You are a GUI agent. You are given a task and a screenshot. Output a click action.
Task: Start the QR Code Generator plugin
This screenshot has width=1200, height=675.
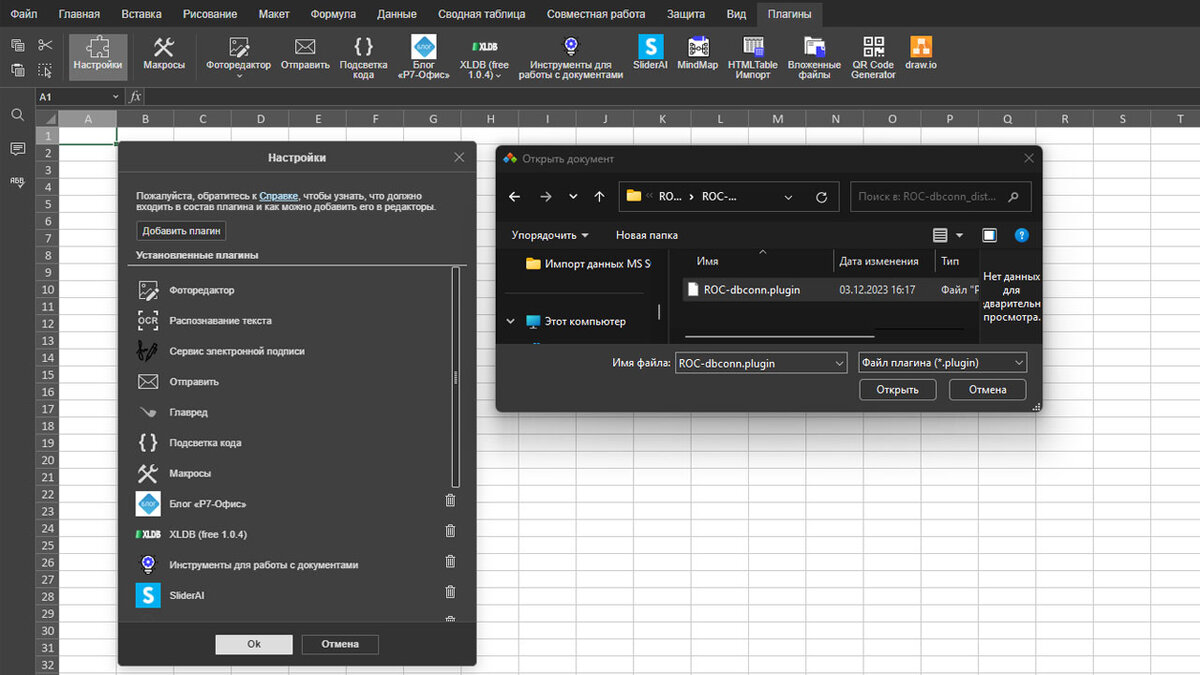pyautogui.click(x=872, y=55)
